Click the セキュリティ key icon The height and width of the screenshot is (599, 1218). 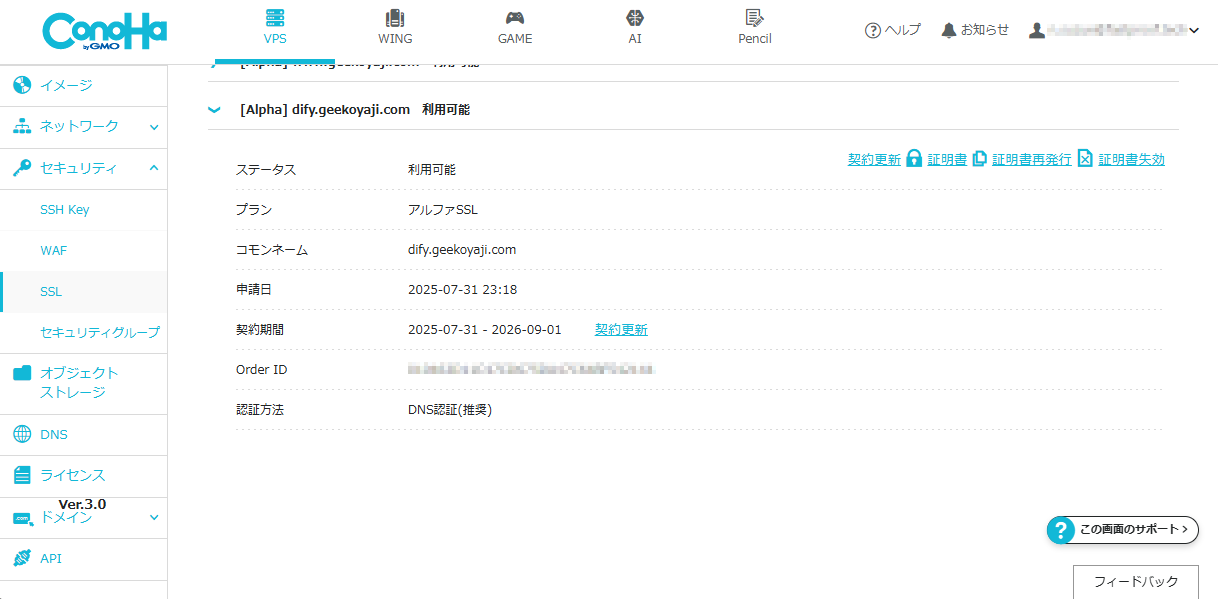point(22,168)
